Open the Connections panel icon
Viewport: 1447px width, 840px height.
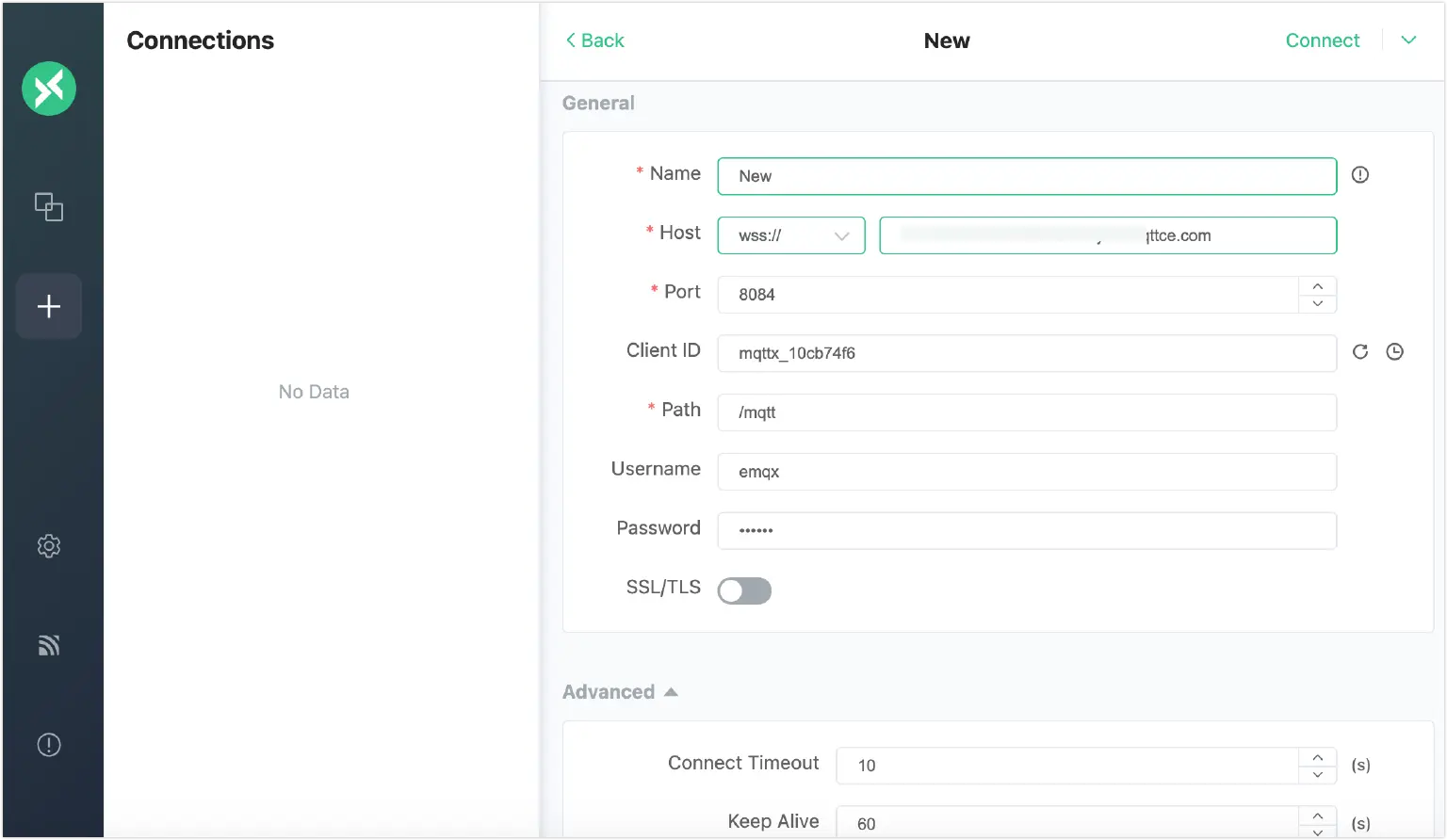48,206
